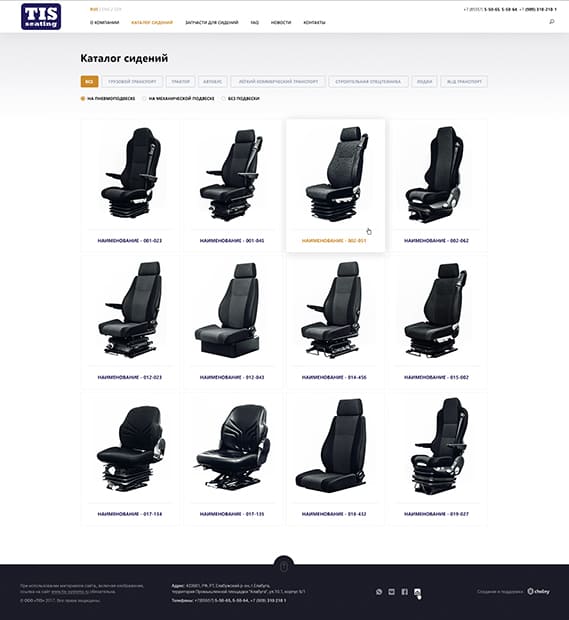Filter by 'Трактор' category tab
The height and width of the screenshot is (620, 569).
pyautogui.click(x=181, y=81)
